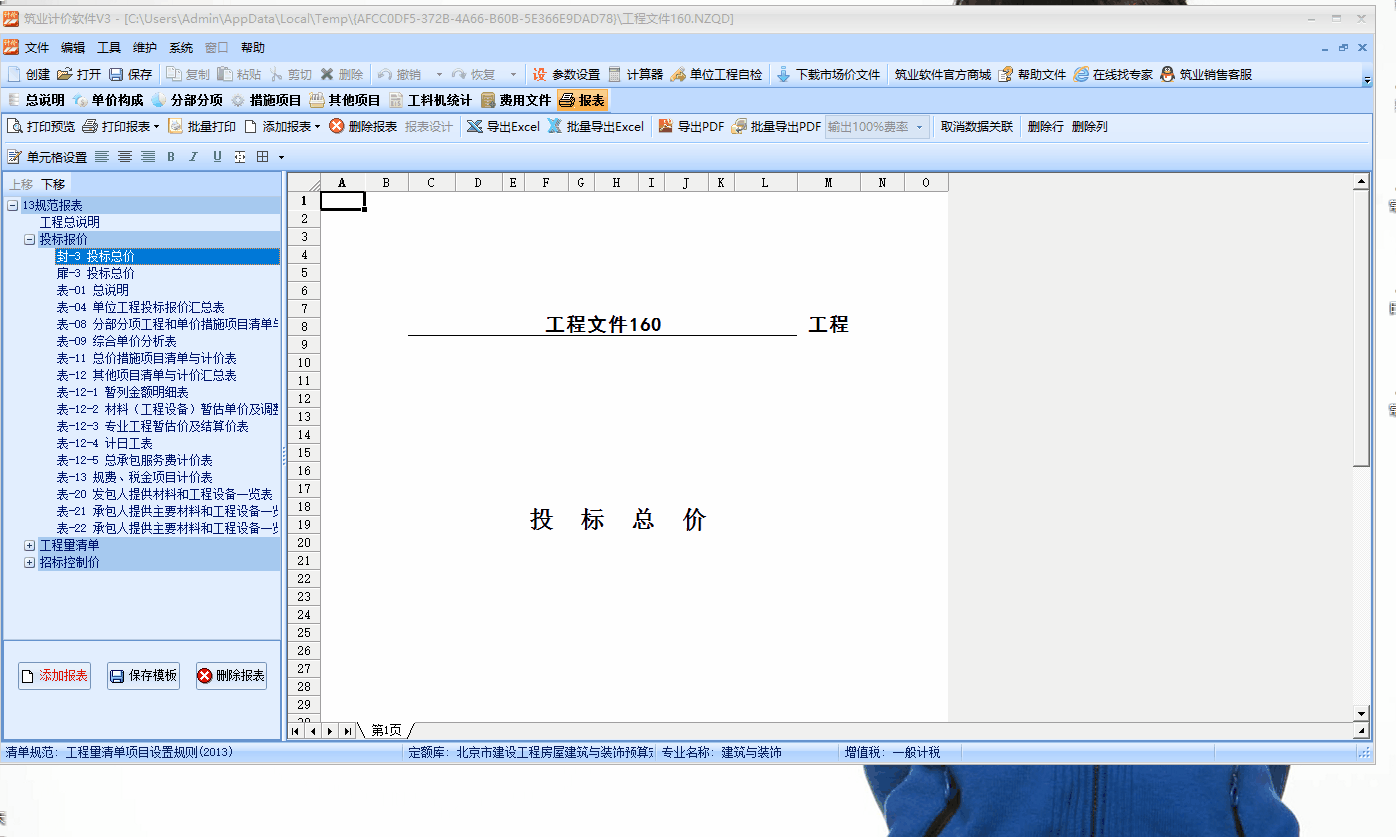Collapse the 投标报价 tree node

pyautogui.click(x=29, y=240)
